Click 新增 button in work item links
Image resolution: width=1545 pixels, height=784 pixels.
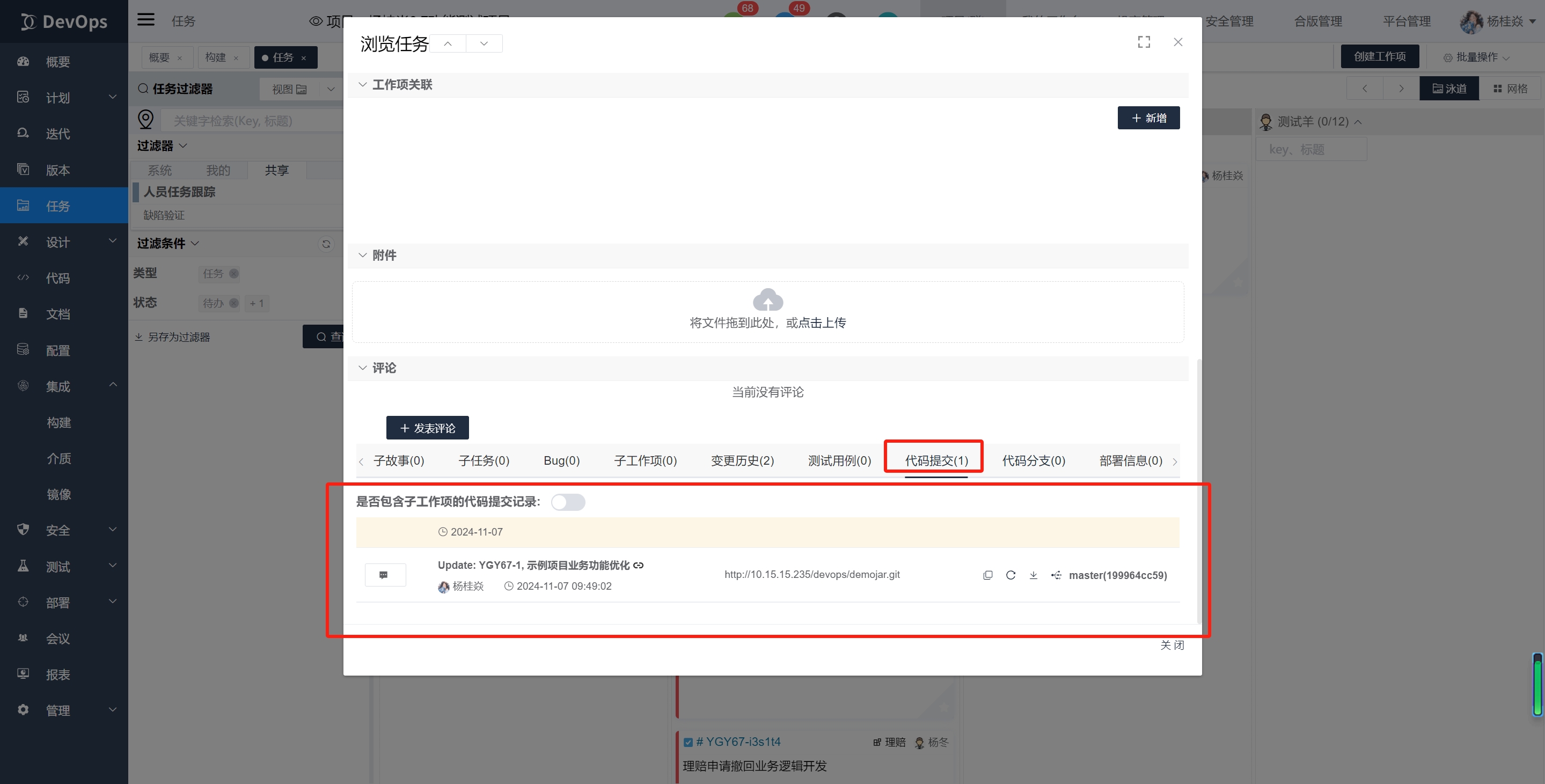(1148, 118)
